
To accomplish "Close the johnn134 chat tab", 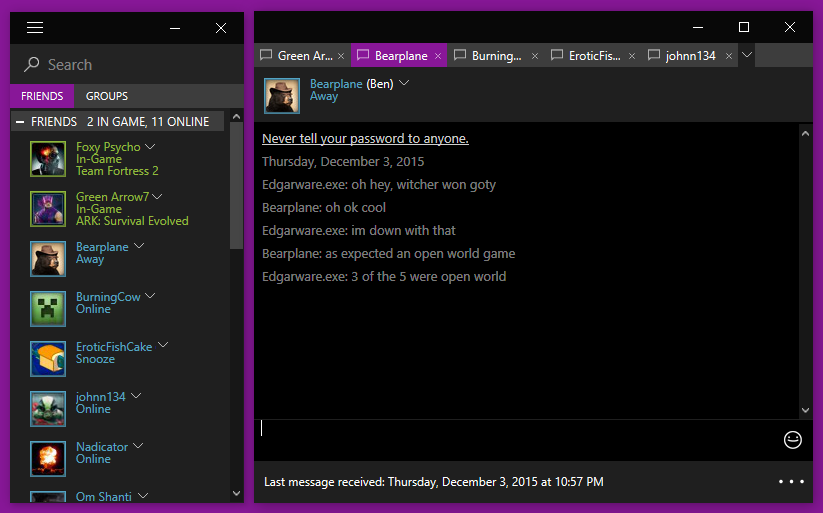I will 729,56.
